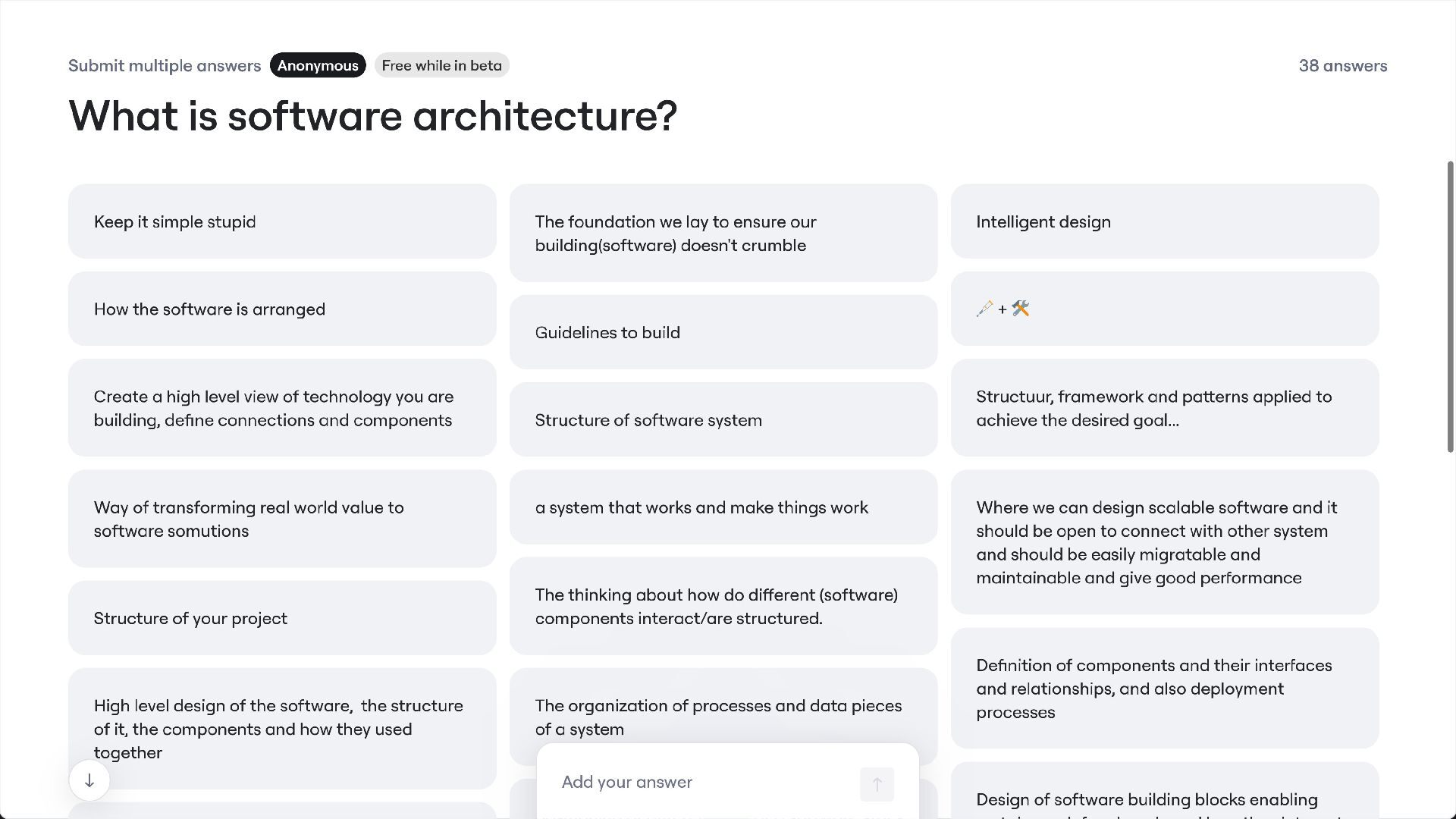
Task: Click the What is software architecture heading
Action: [372, 116]
